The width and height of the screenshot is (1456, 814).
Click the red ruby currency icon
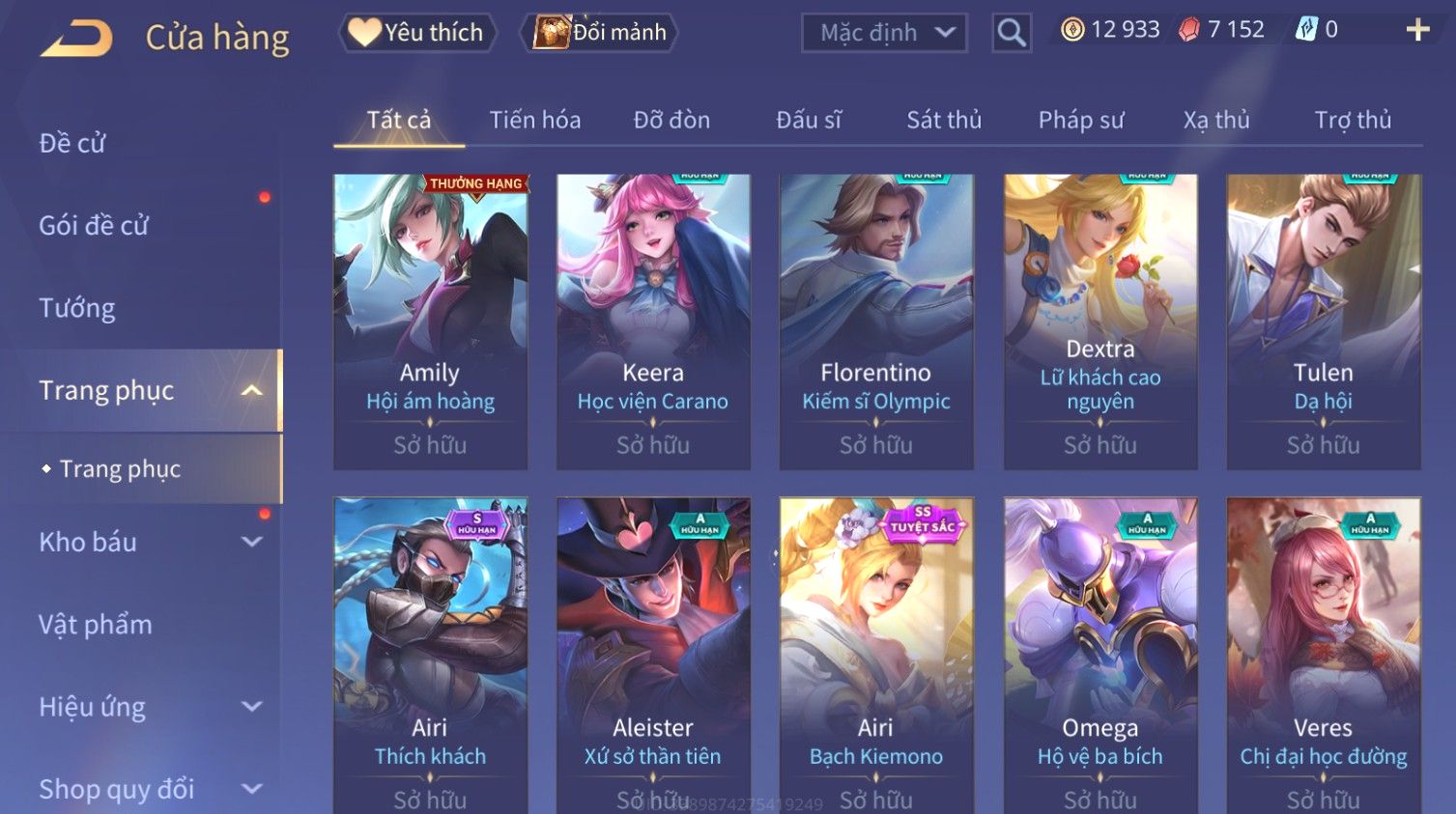coord(1189,30)
